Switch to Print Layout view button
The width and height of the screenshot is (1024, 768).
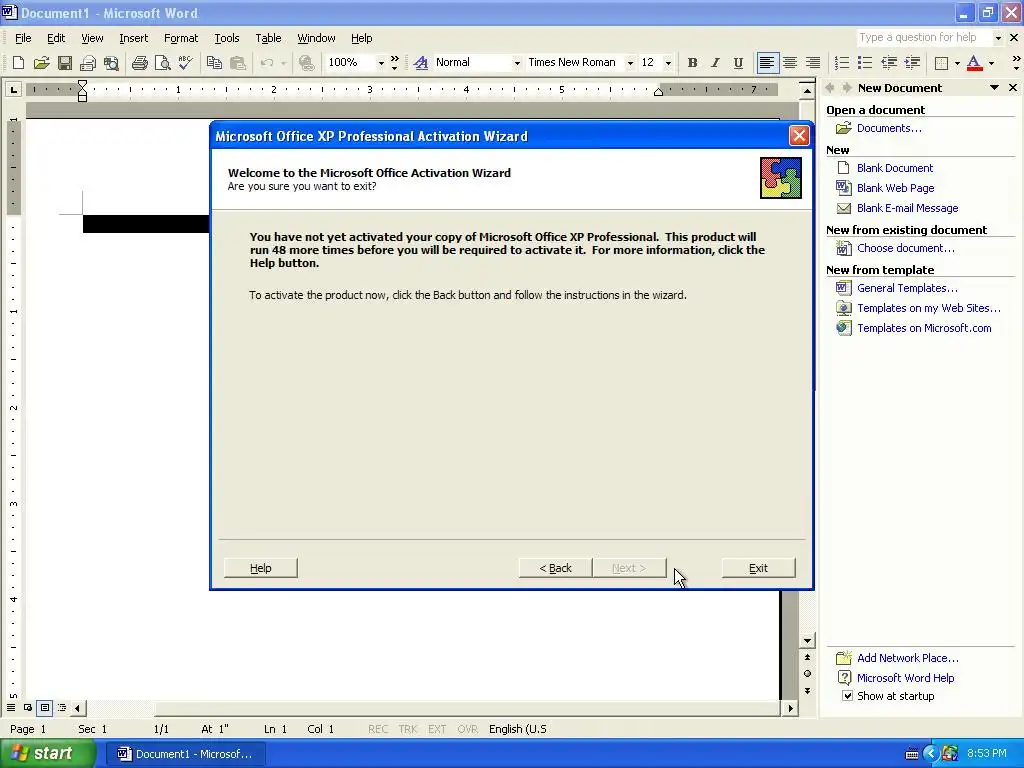45,707
